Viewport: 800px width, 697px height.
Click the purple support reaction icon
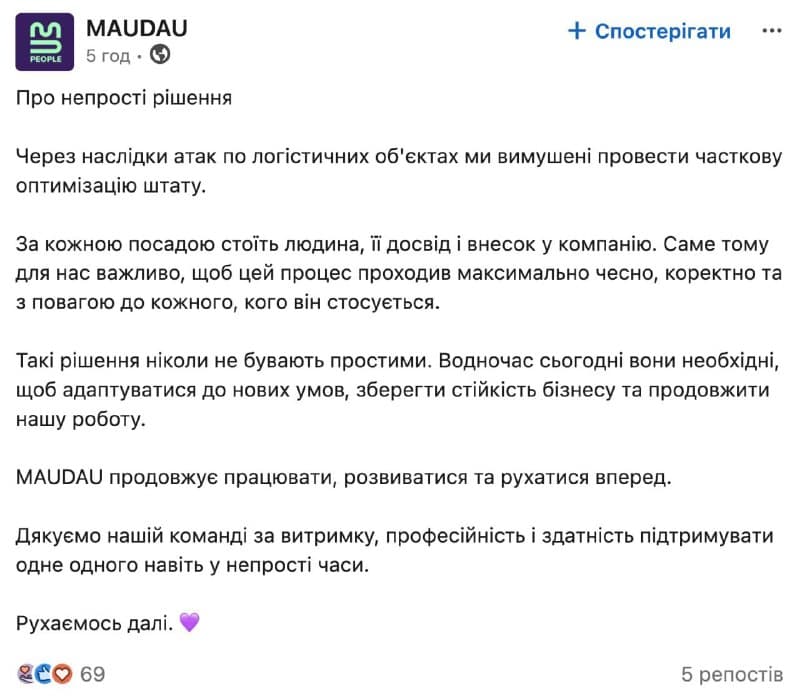[26, 674]
